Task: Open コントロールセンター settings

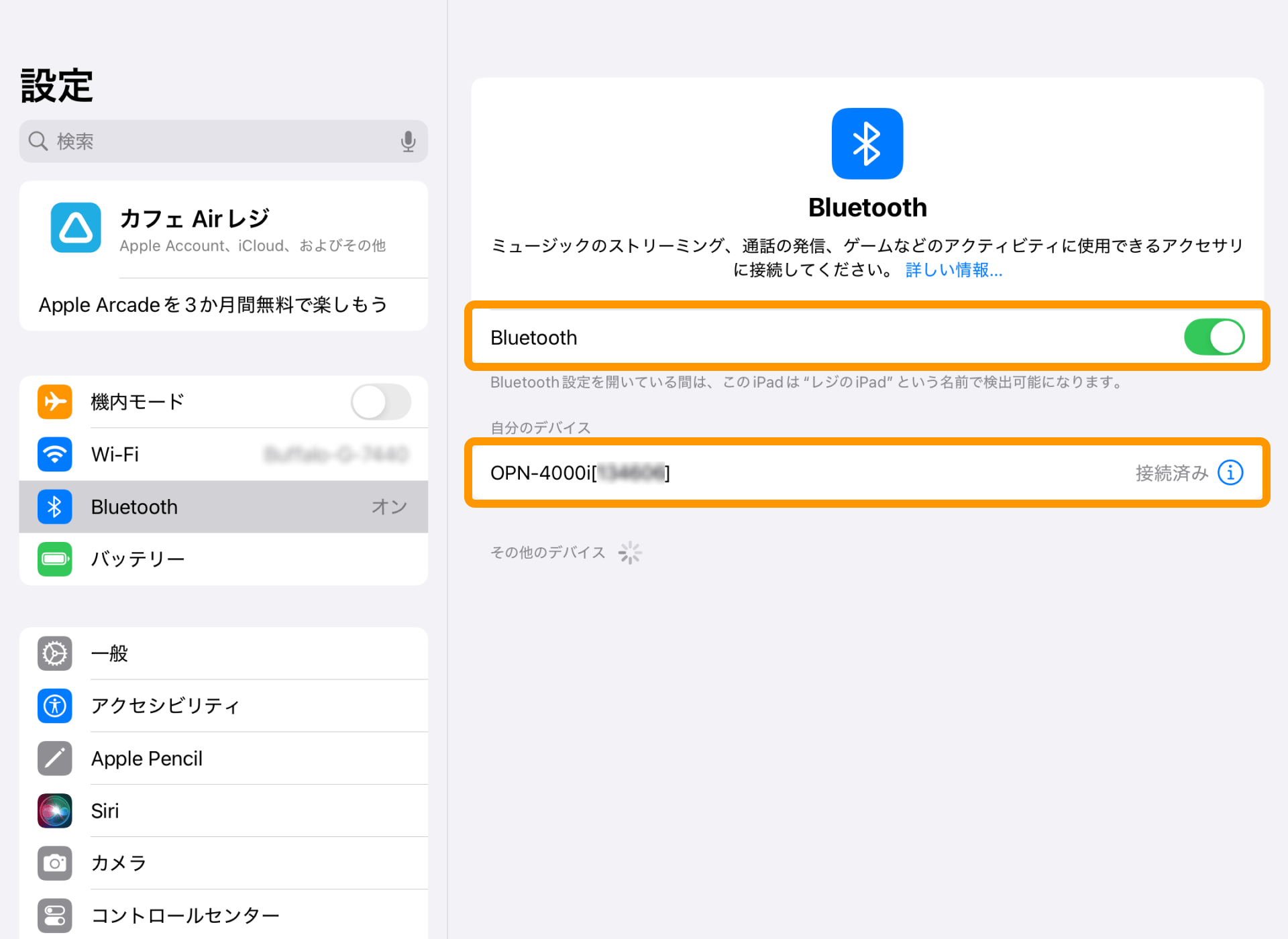Action: [223, 915]
